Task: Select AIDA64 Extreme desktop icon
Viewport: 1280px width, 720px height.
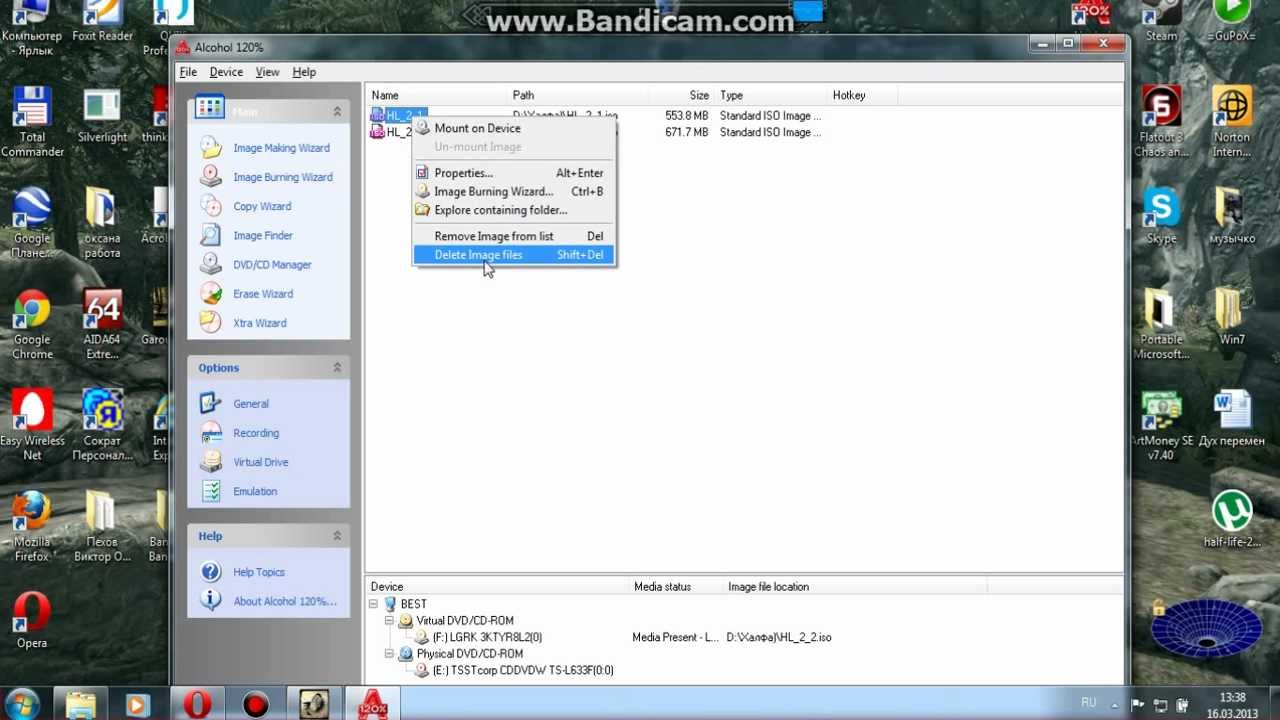Action: click(x=102, y=325)
